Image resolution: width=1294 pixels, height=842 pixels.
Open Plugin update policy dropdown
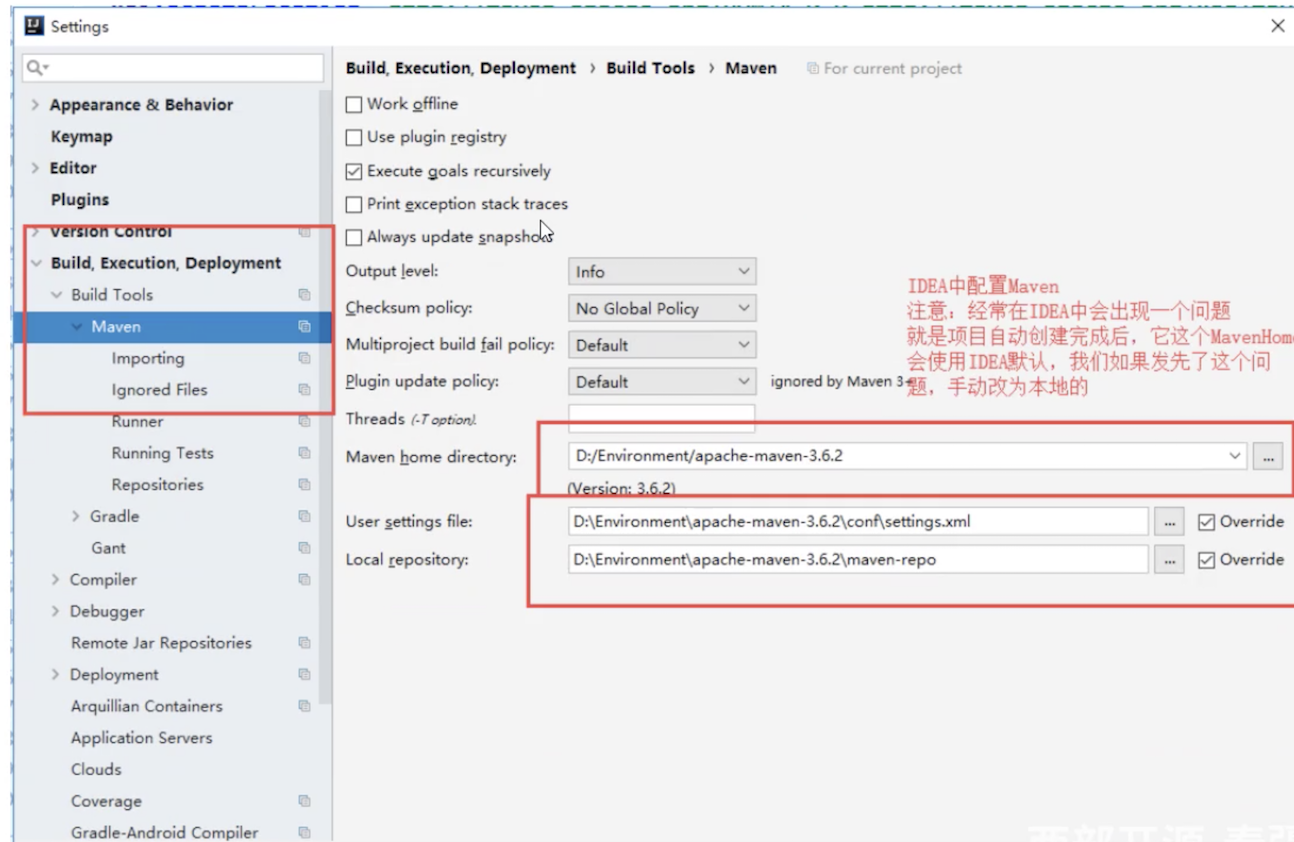coord(662,382)
